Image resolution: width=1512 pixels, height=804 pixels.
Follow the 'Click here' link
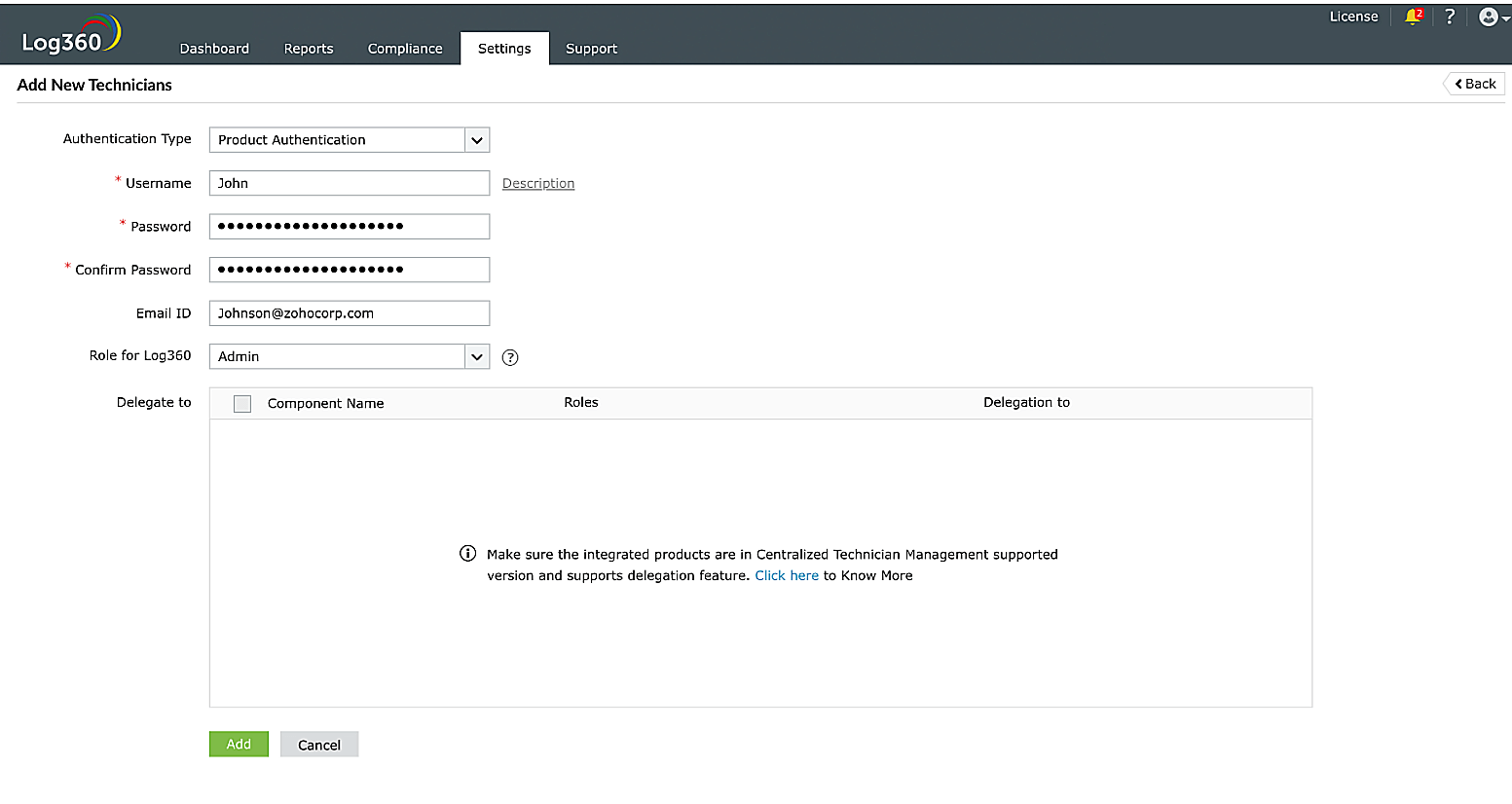tap(787, 576)
